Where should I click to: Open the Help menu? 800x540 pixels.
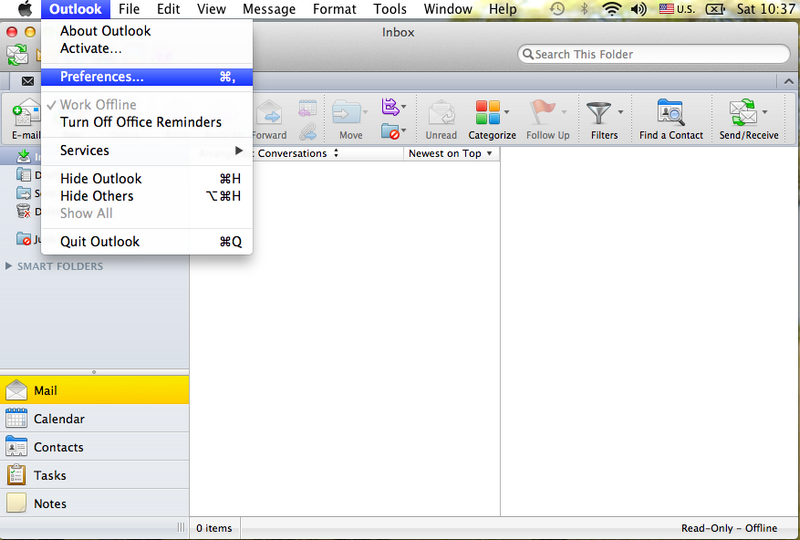click(503, 9)
